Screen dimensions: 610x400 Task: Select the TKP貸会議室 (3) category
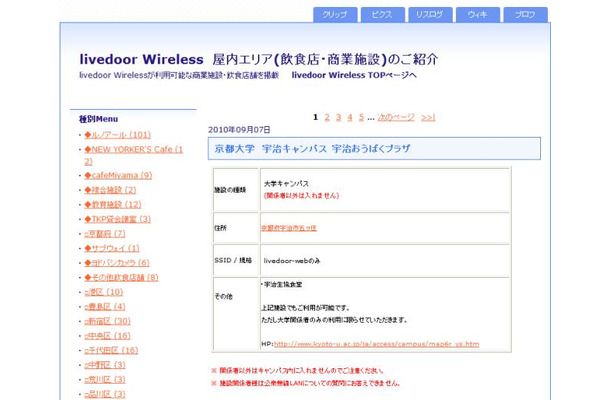[117, 219]
